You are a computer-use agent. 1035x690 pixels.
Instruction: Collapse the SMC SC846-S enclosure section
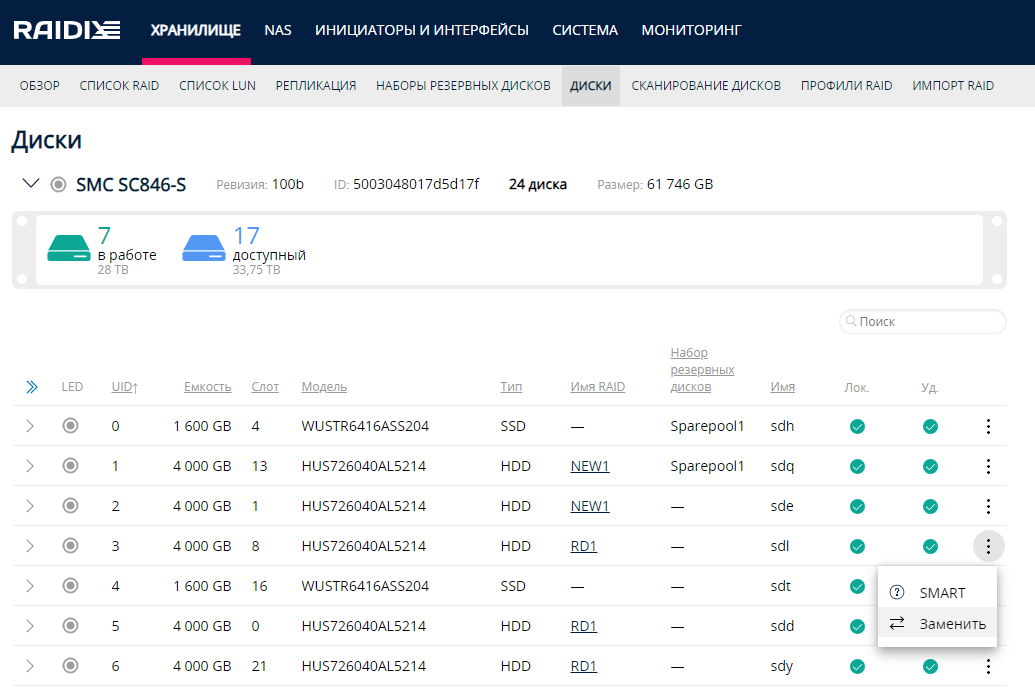click(30, 184)
